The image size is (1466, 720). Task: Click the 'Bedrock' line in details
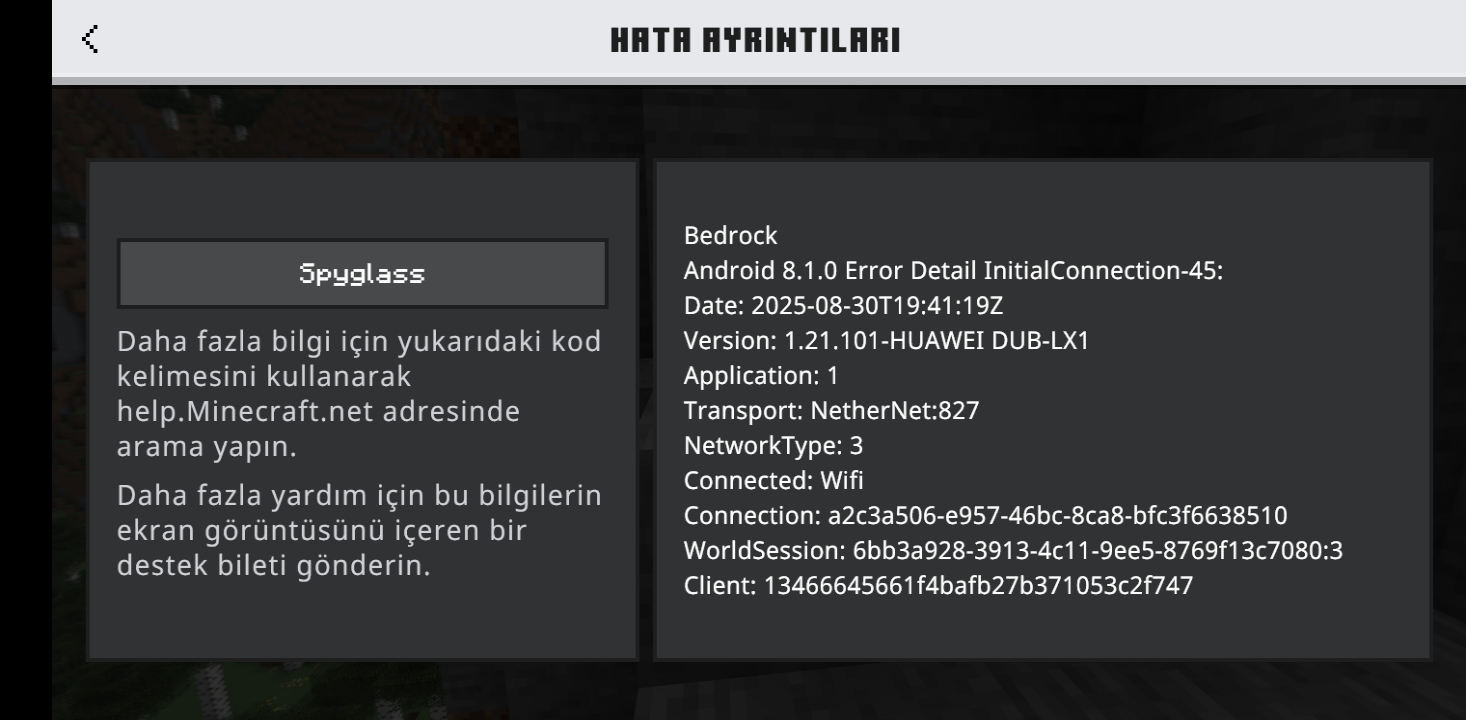pyautogui.click(x=730, y=236)
